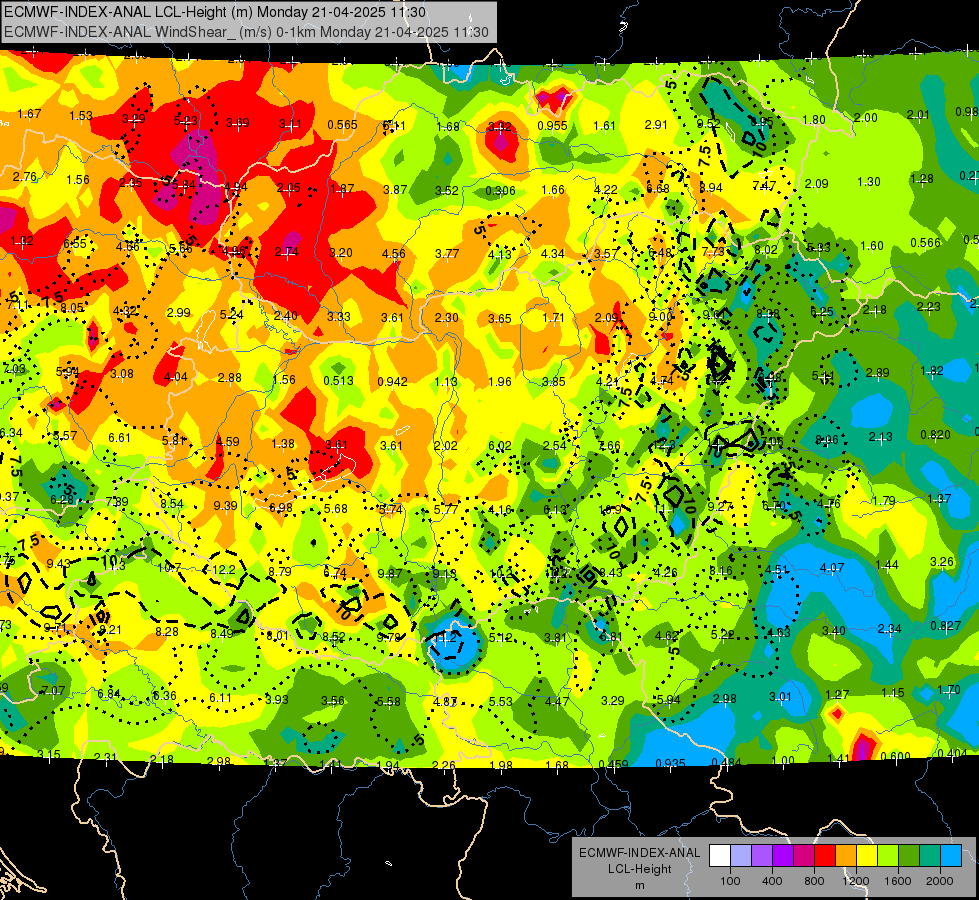
Task: Click the 2000 legend scale label
Action: pyautogui.click(x=940, y=881)
